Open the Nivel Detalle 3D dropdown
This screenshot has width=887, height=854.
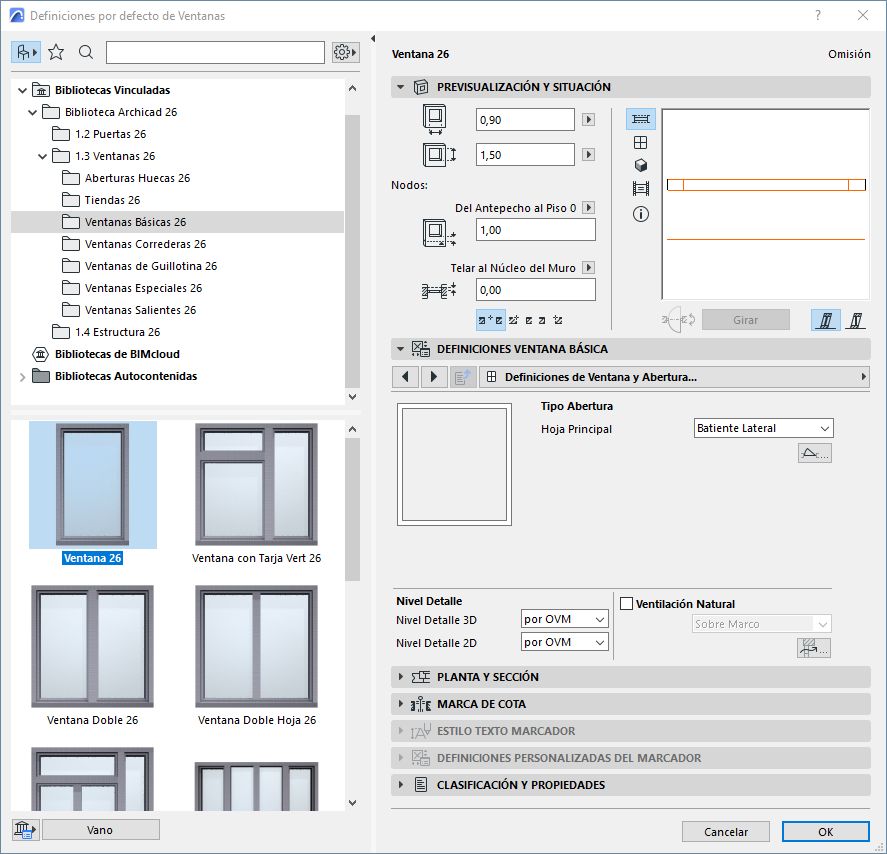point(565,619)
